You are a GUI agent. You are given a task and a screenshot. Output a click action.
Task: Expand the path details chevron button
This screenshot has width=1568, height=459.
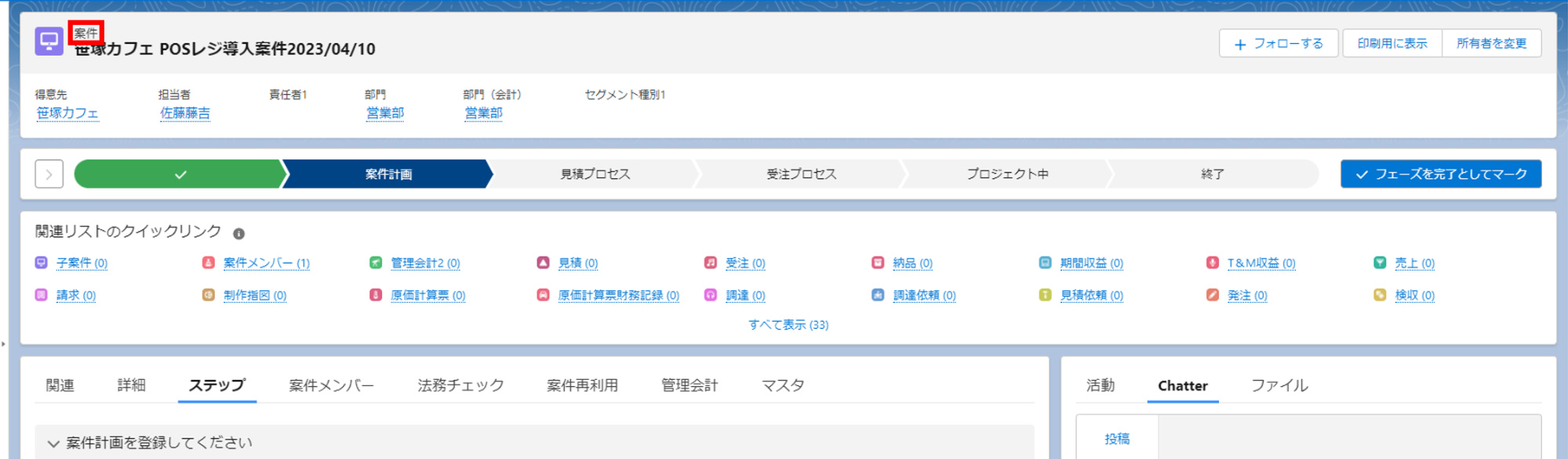click(x=49, y=174)
